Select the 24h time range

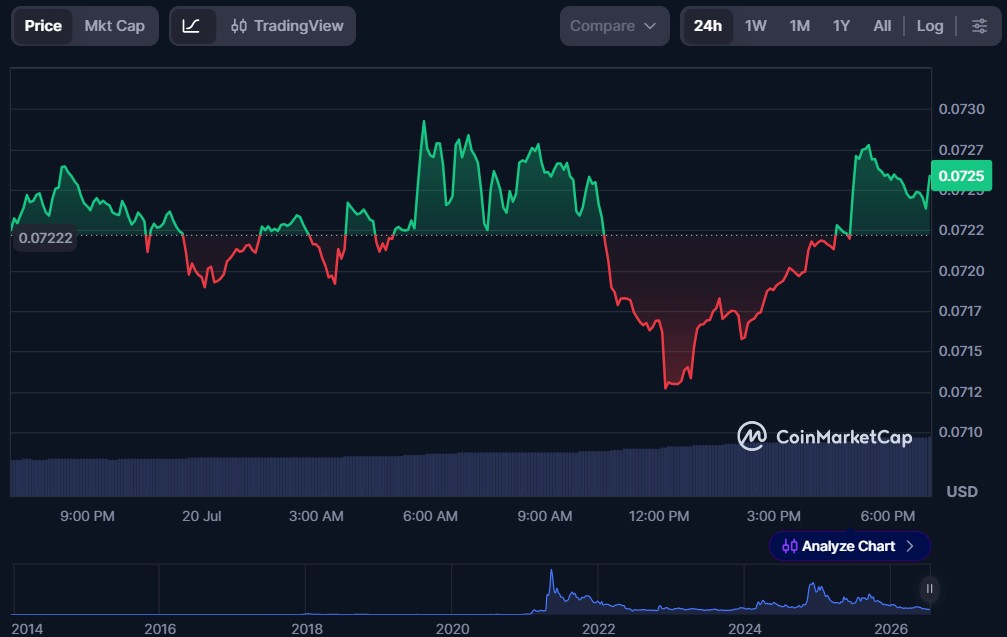(708, 26)
